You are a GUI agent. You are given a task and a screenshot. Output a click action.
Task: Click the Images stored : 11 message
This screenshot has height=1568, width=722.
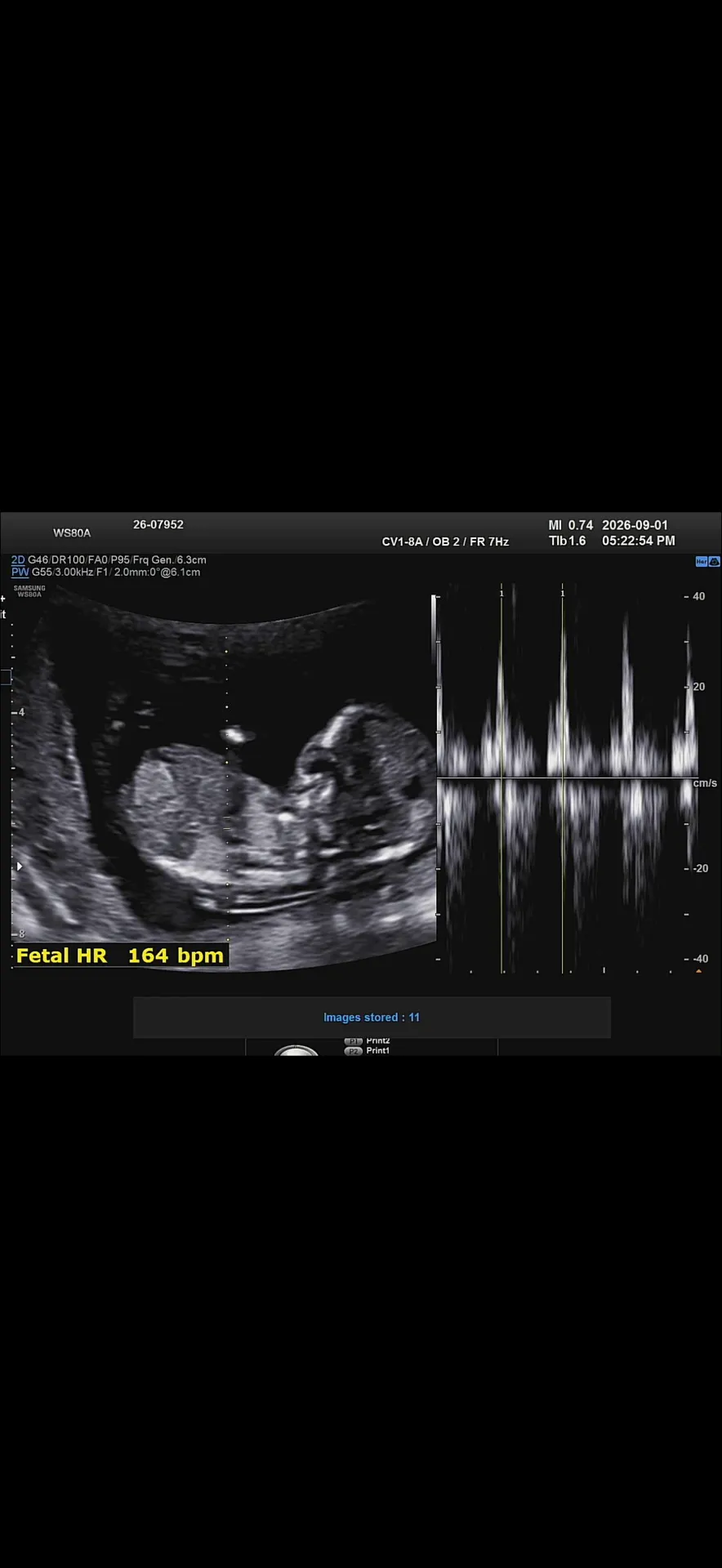pos(372,1018)
